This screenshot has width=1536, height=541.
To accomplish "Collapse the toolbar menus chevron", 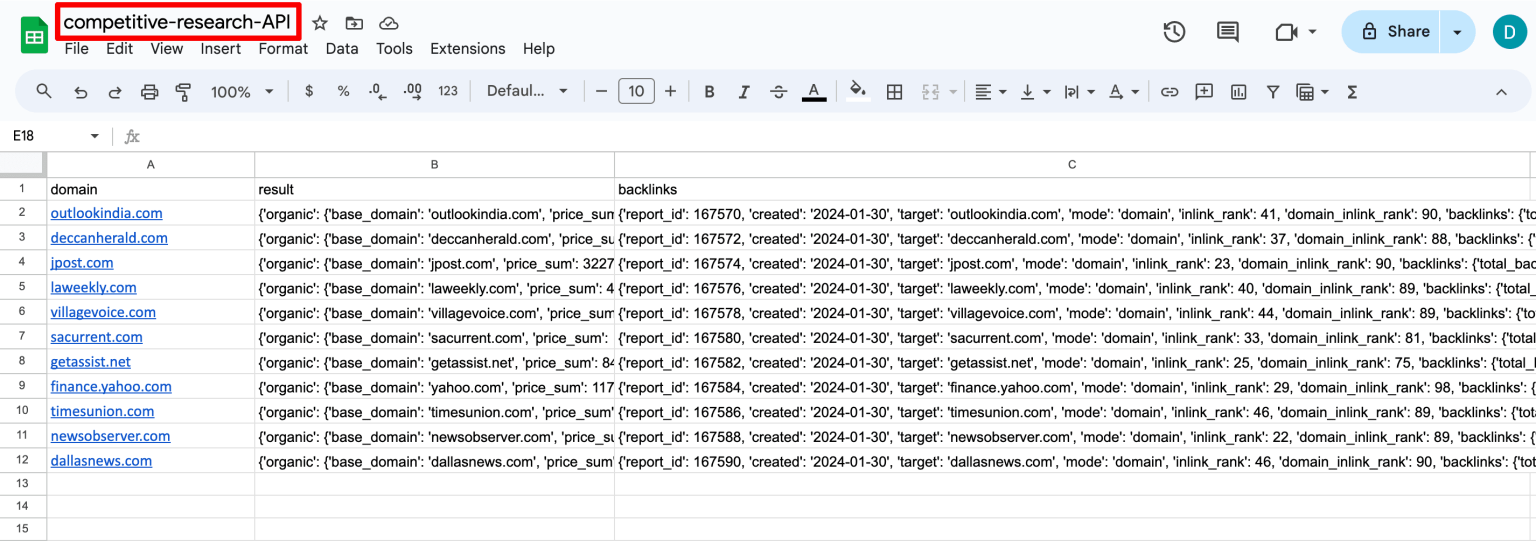I will (1501, 92).
